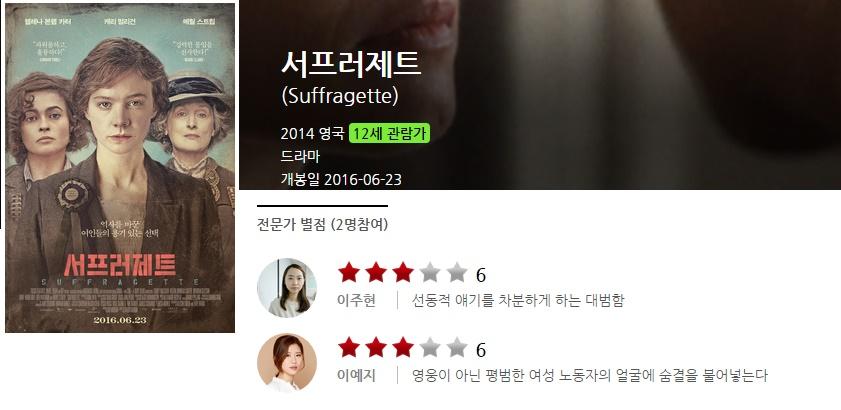The width and height of the screenshot is (841, 410).
Task: Click the movie title 서프러제트
Action: 351,64
